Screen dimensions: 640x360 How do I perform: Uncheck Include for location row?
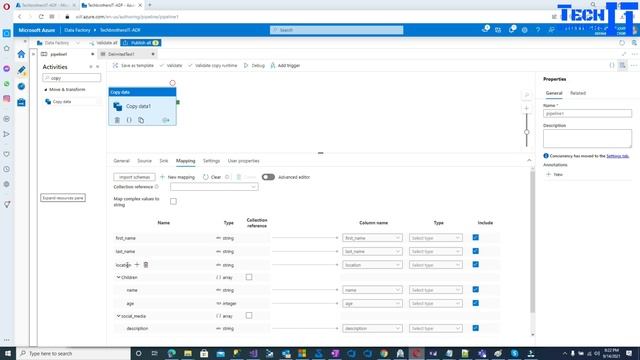(x=476, y=264)
